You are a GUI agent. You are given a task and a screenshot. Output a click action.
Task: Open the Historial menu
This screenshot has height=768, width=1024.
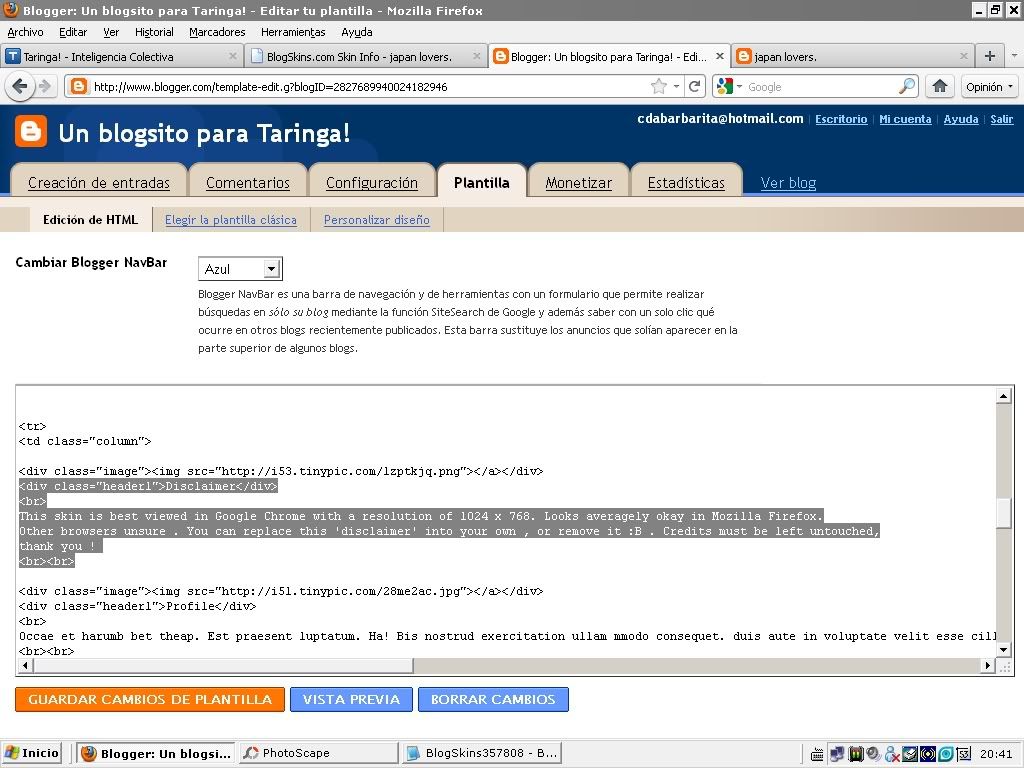click(x=154, y=32)
